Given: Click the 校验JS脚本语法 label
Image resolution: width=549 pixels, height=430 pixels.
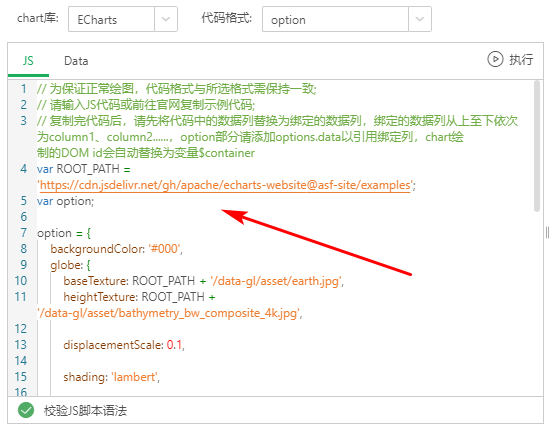Looking at the screenshot, I should pyautogui.click(x=85, y=410).
